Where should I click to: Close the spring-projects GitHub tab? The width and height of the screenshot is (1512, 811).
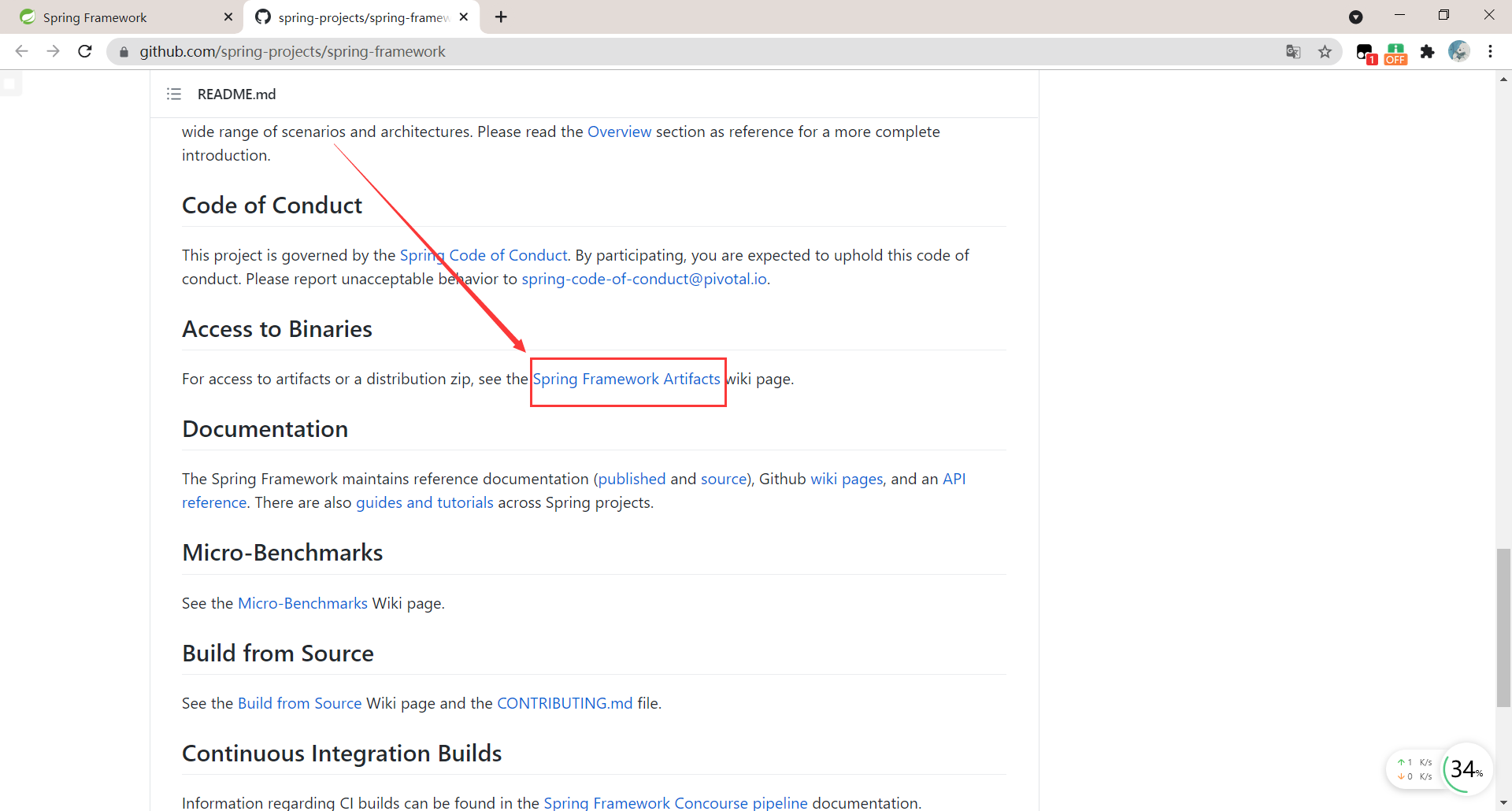pyautogui.click(x=464, y=17)
